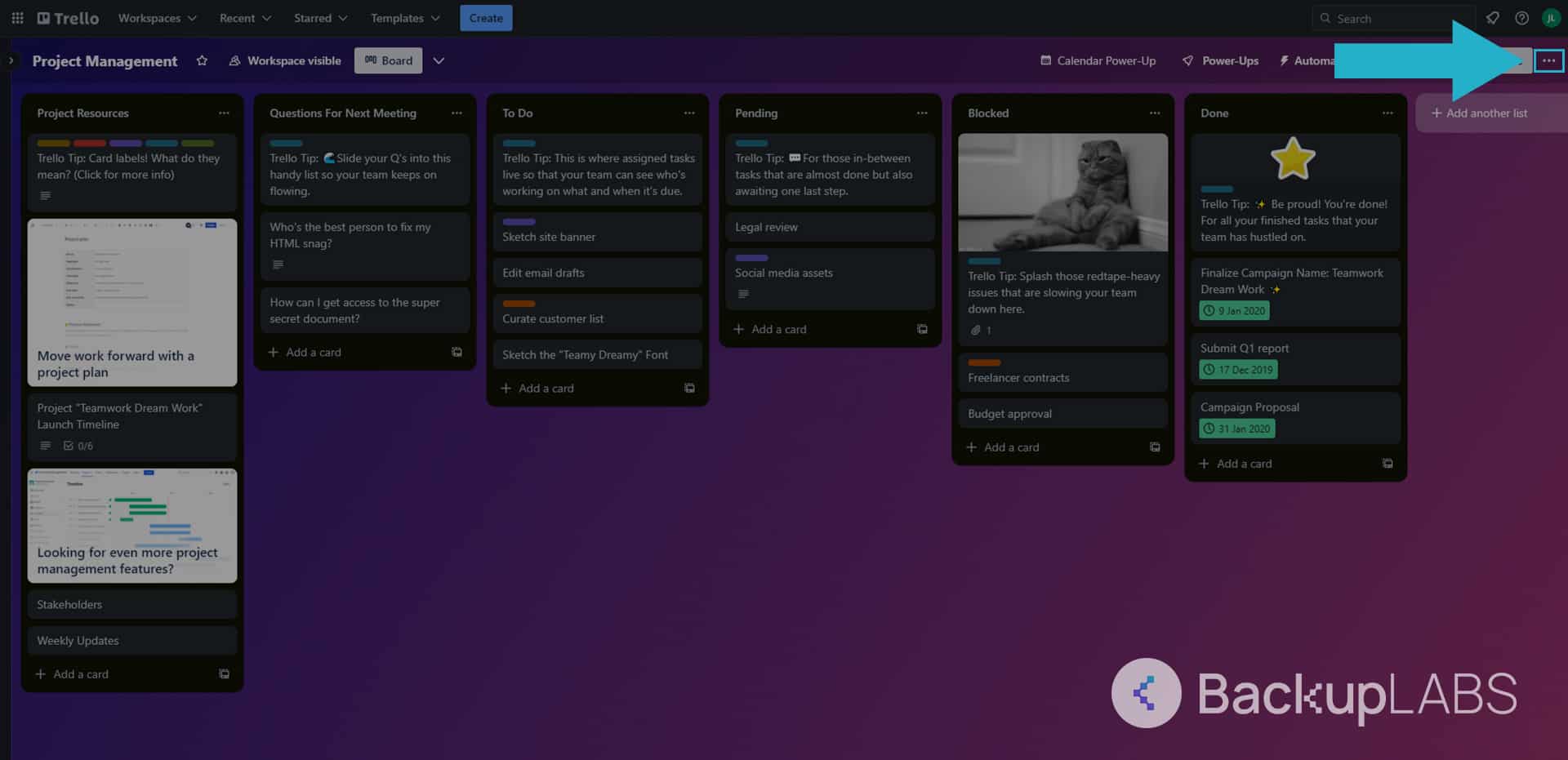Open "Looking for even more project management features?" card

[x=132, y=526]
